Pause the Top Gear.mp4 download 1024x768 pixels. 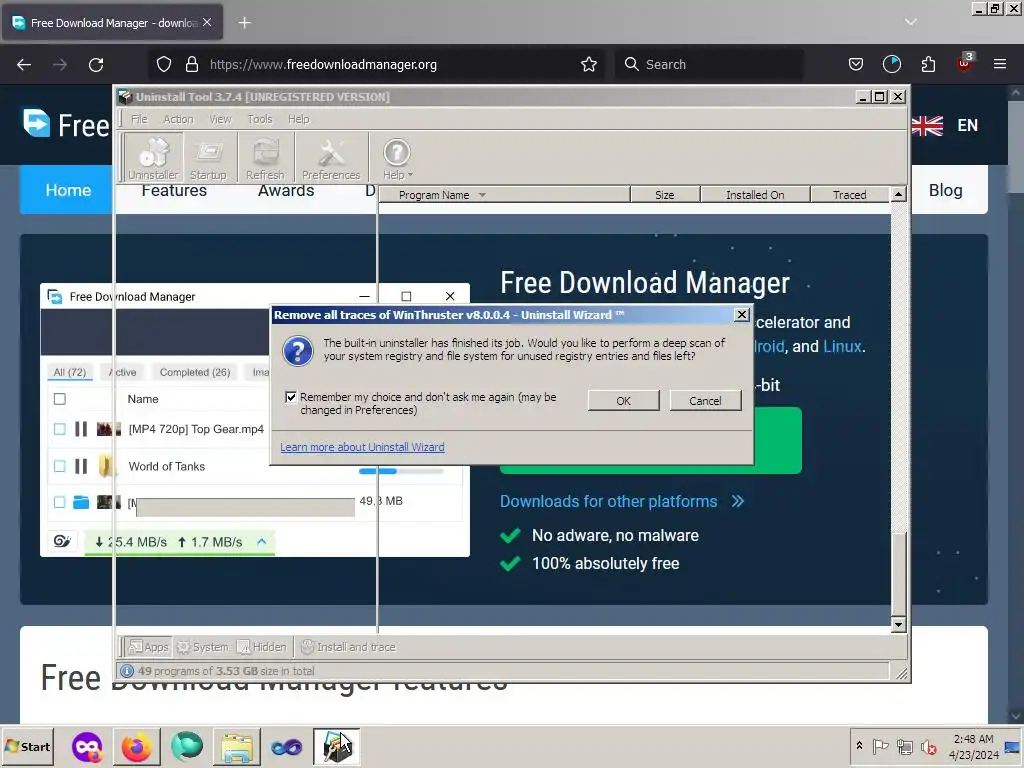click(x=81, y=429)
